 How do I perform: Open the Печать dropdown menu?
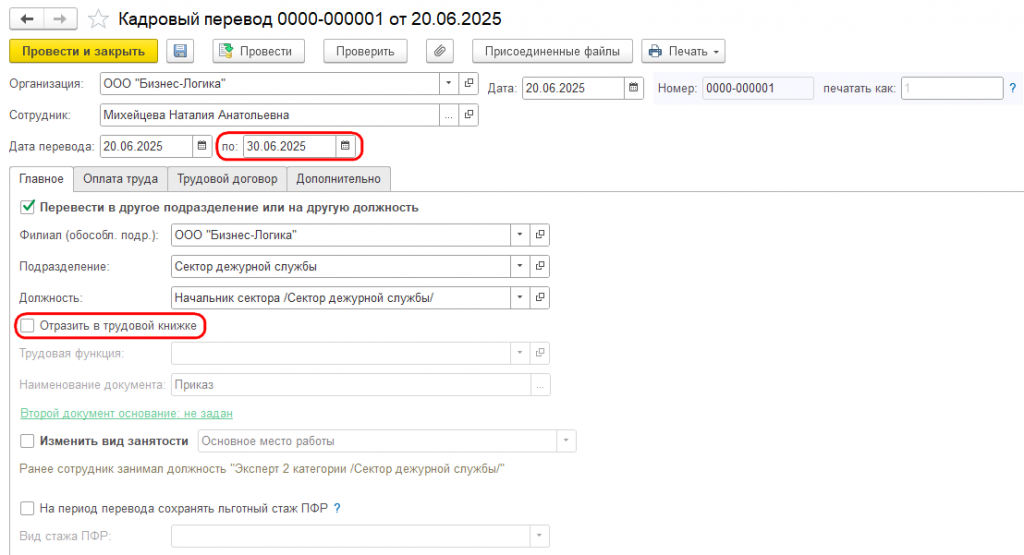pyautogui.click(x=683, y=51)
